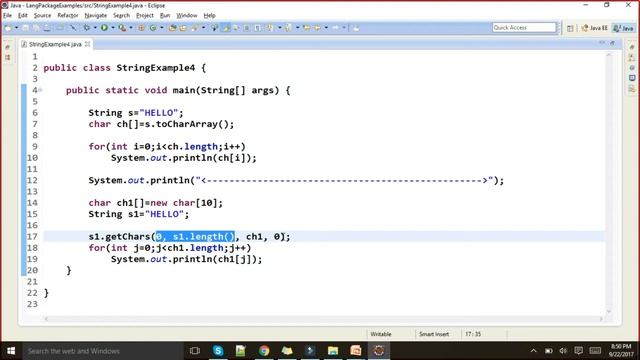Viewport: 640px width, 360px height.
Task: Open the Search toolbar dropdown arrow
Action: click(x=203, y=28)
